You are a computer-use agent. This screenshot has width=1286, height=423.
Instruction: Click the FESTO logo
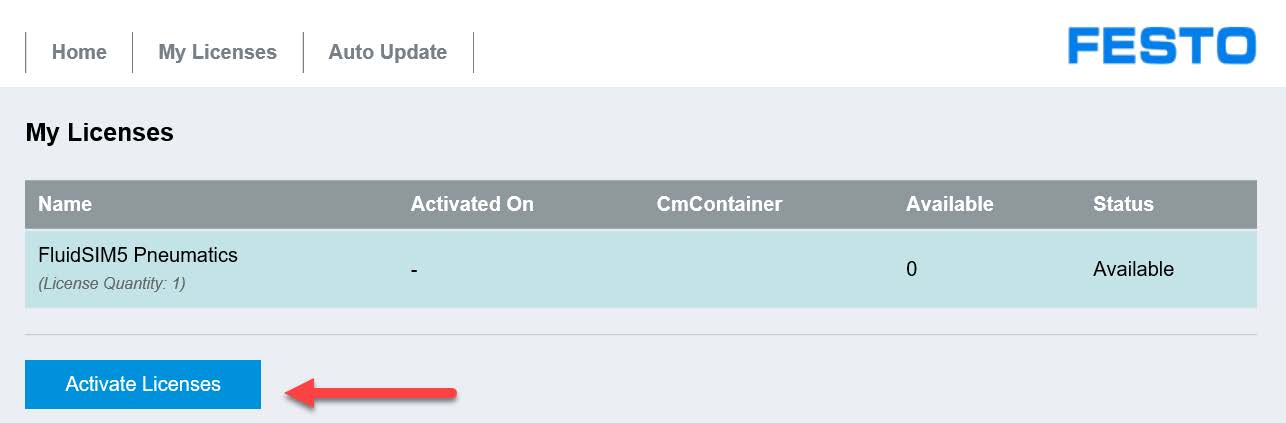pos(1161,46)
